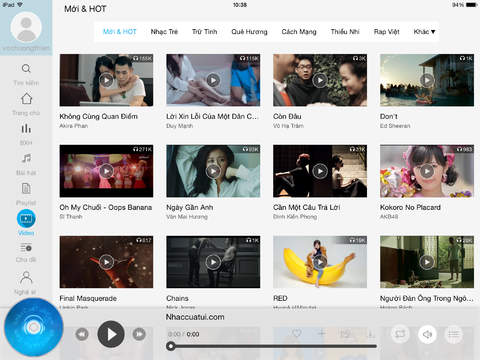
Task: Expand the Khác dropdown in genre tabs
Action: (424, 32)
